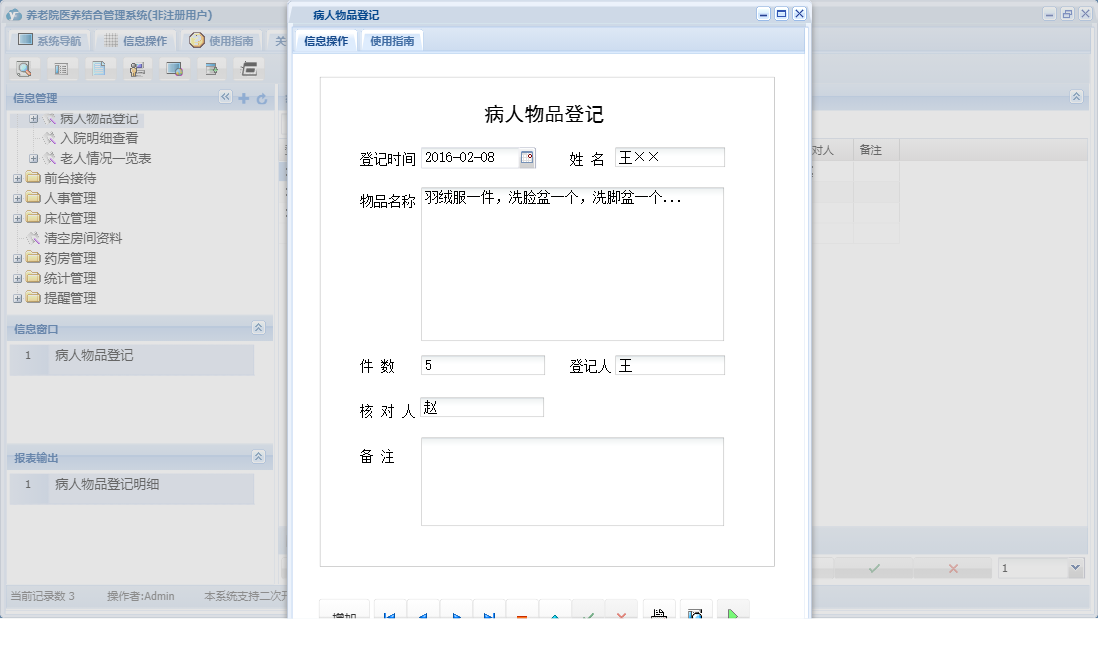The image size is (1098, 645).
Task: Click the database add toolbar icon
Action: 210,68
